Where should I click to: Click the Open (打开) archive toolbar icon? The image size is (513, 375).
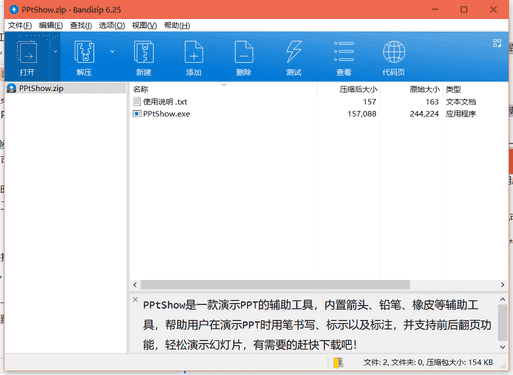tap(27, 57)
